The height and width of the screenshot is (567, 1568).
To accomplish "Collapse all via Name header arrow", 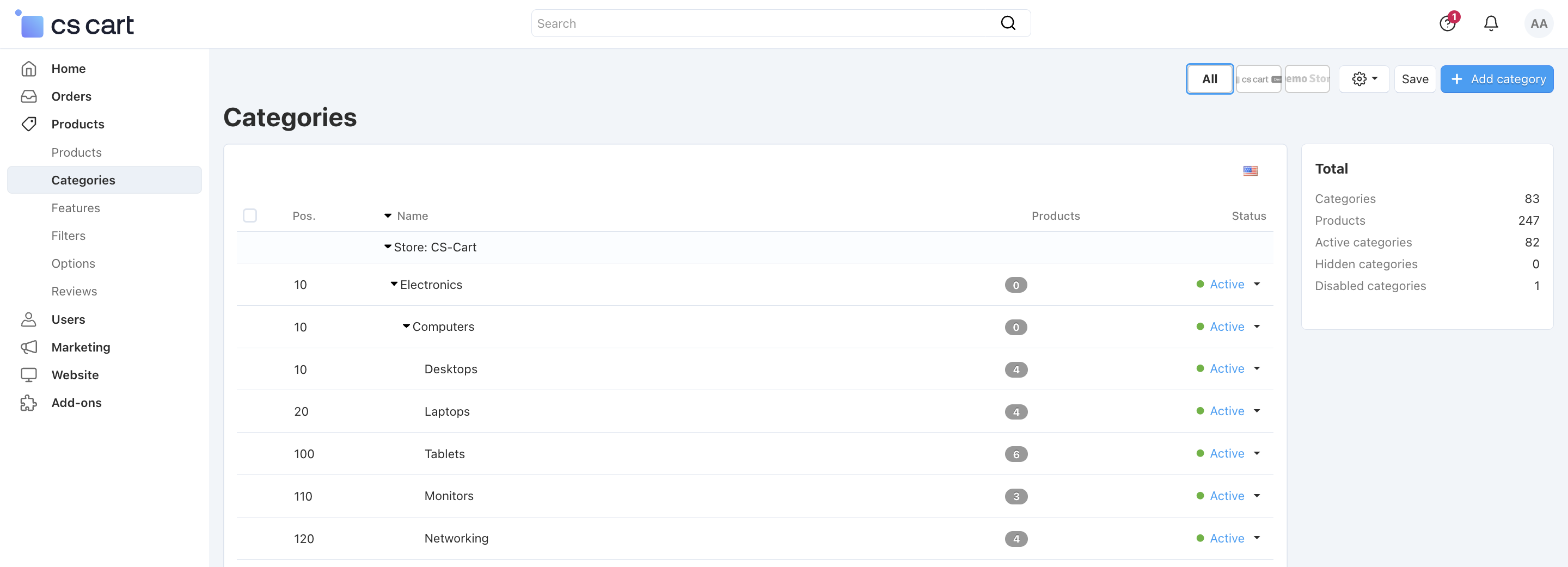I will 388,216.
